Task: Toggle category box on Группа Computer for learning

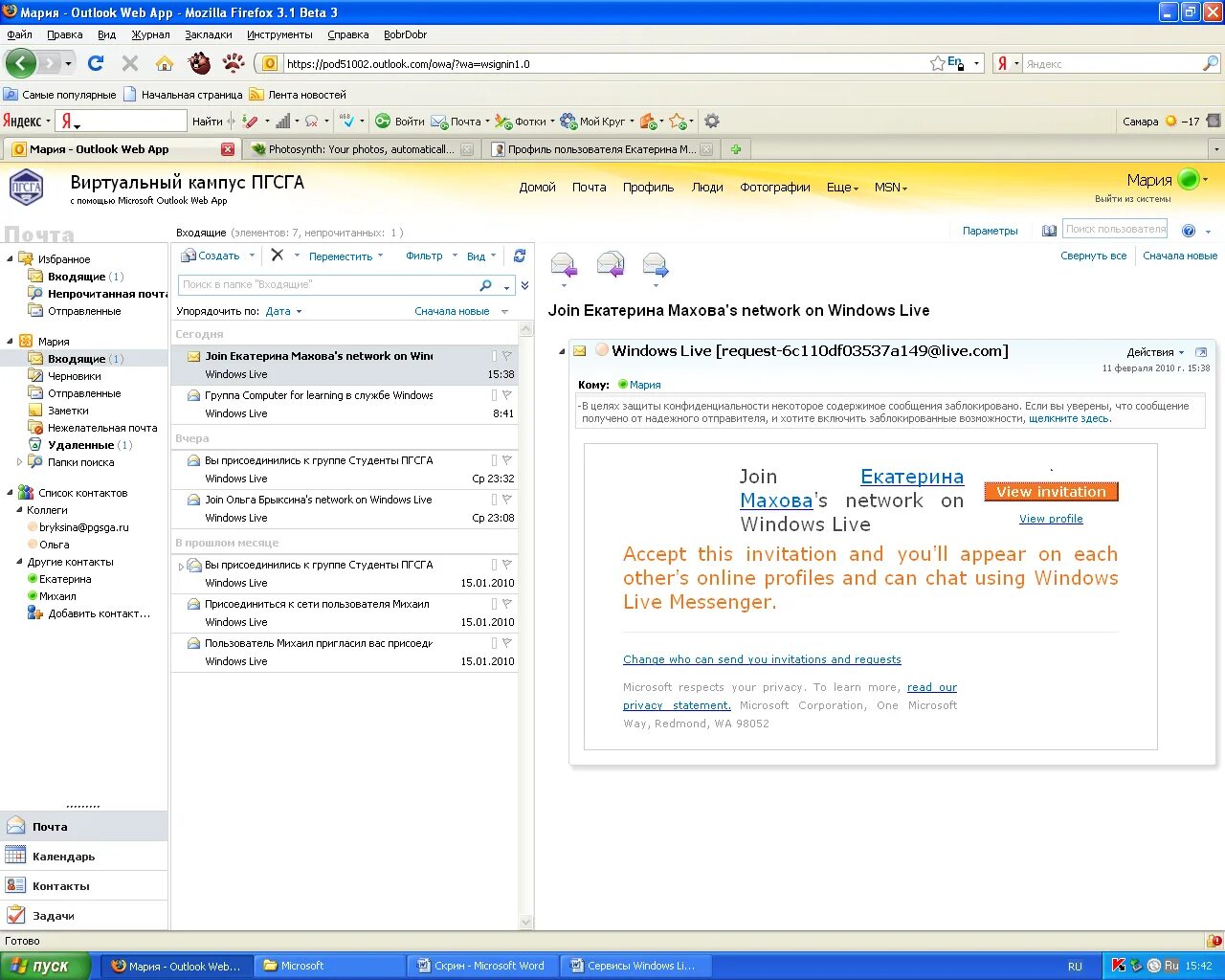Action: pos(494,395)
